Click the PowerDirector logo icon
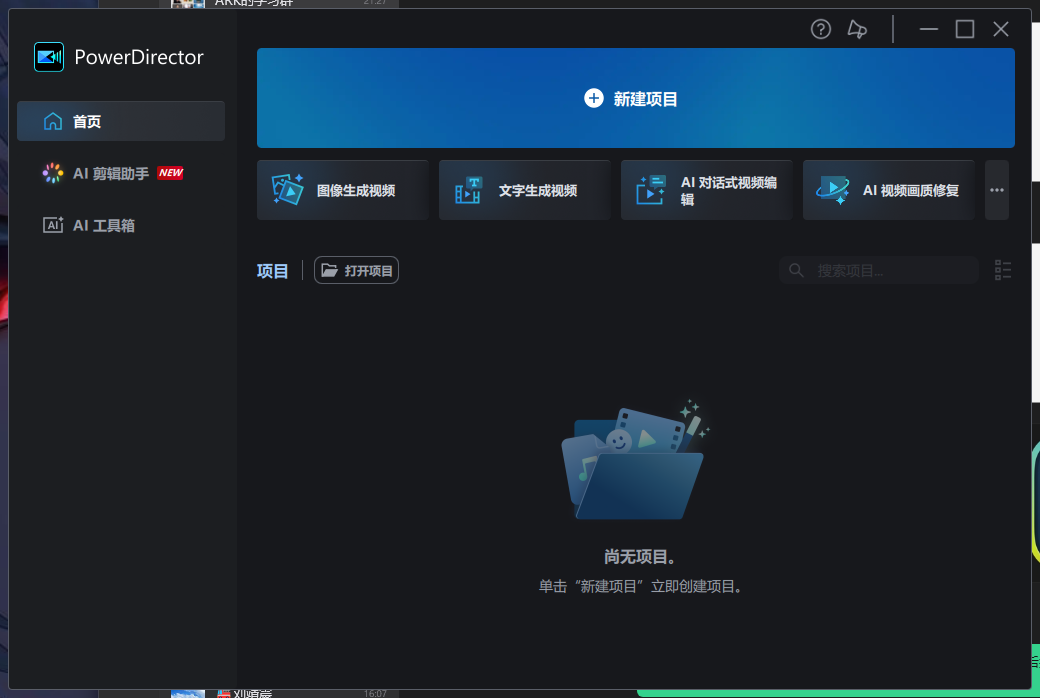Screen dimensions: 1040x698 click(49, 57)
